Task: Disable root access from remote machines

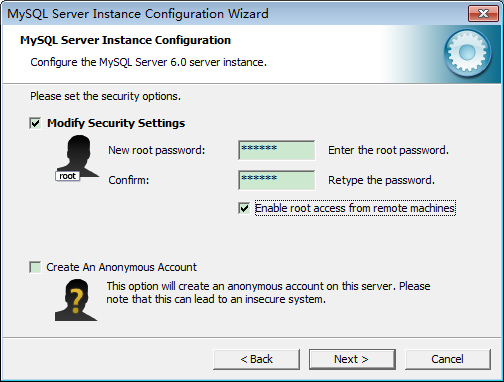Action: coord(244,208)
